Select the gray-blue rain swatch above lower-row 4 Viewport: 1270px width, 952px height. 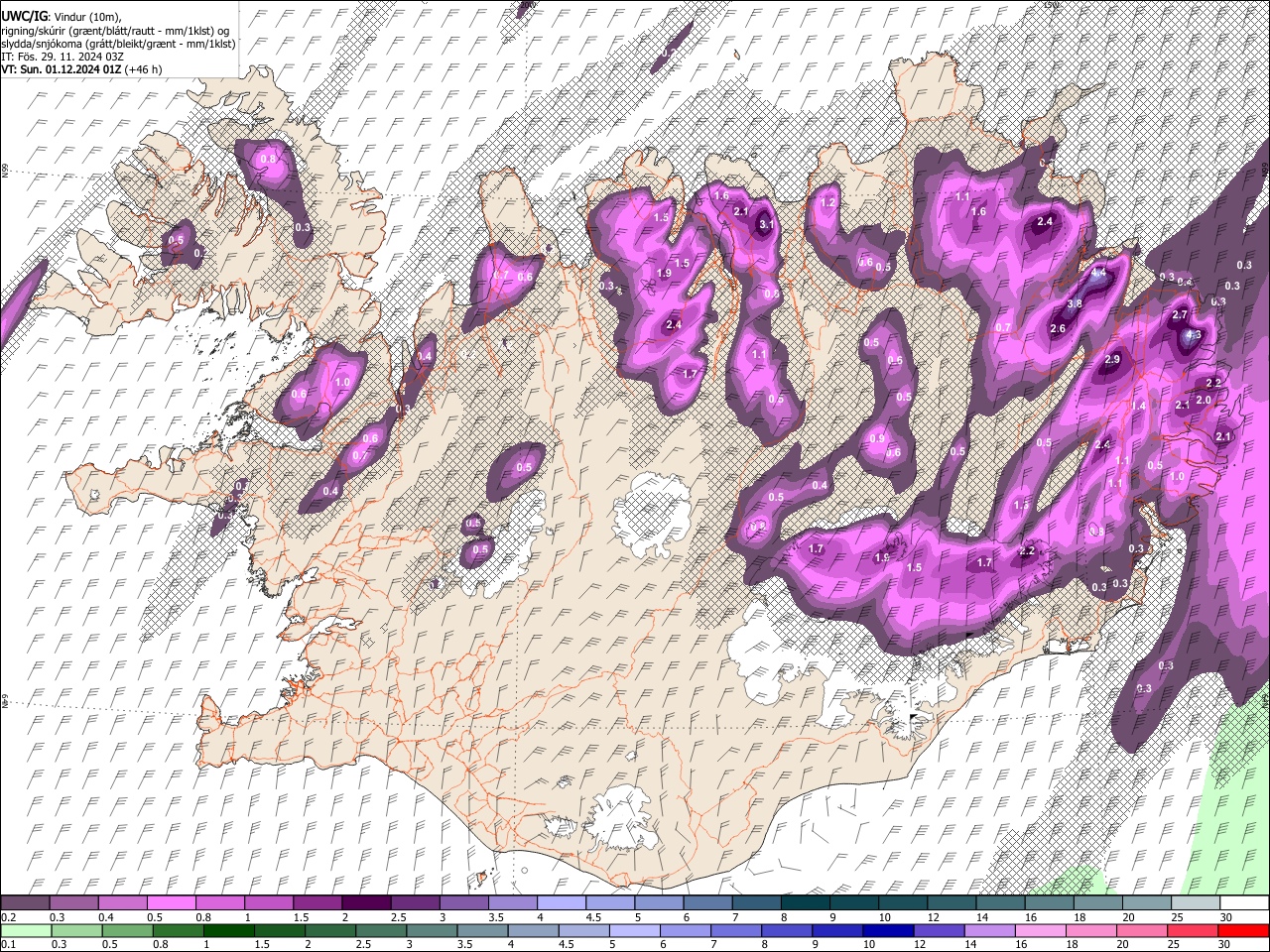(534, 931)
